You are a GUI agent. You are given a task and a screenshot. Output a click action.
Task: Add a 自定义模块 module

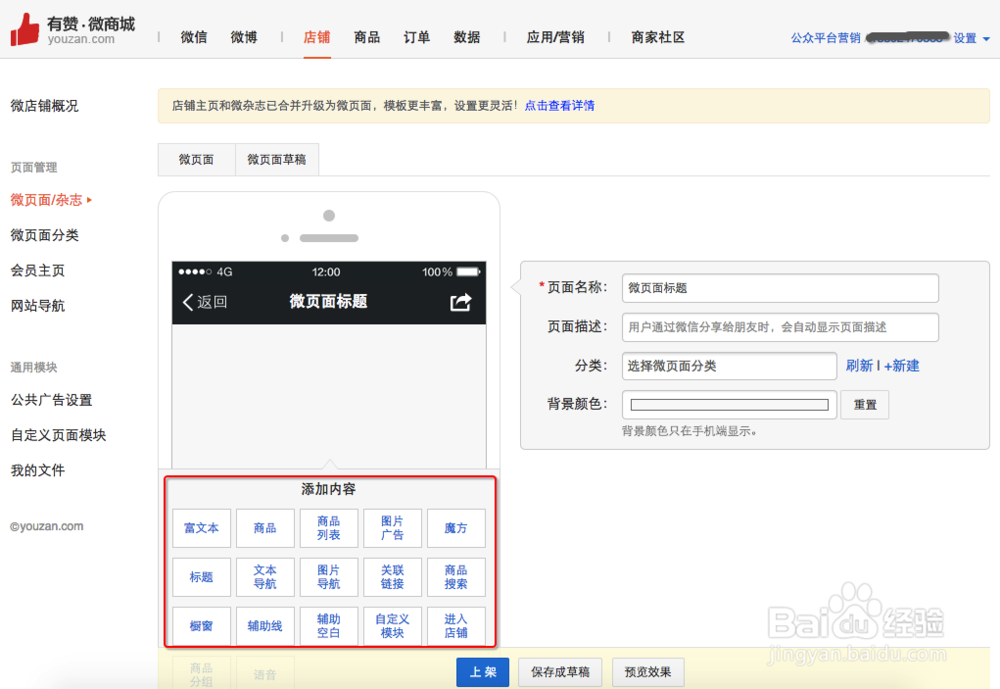coord(393,626)
